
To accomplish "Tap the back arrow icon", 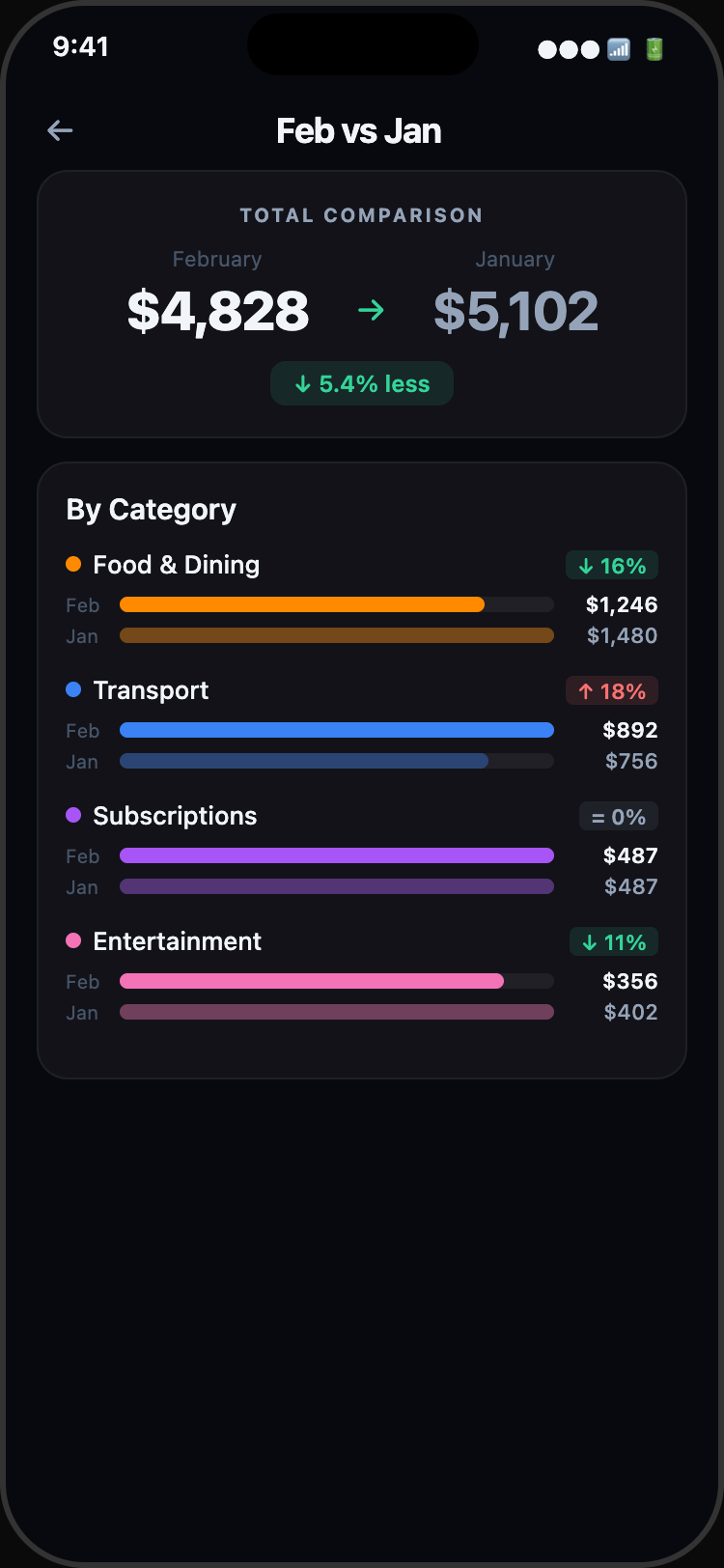I will tap(60, 130).
